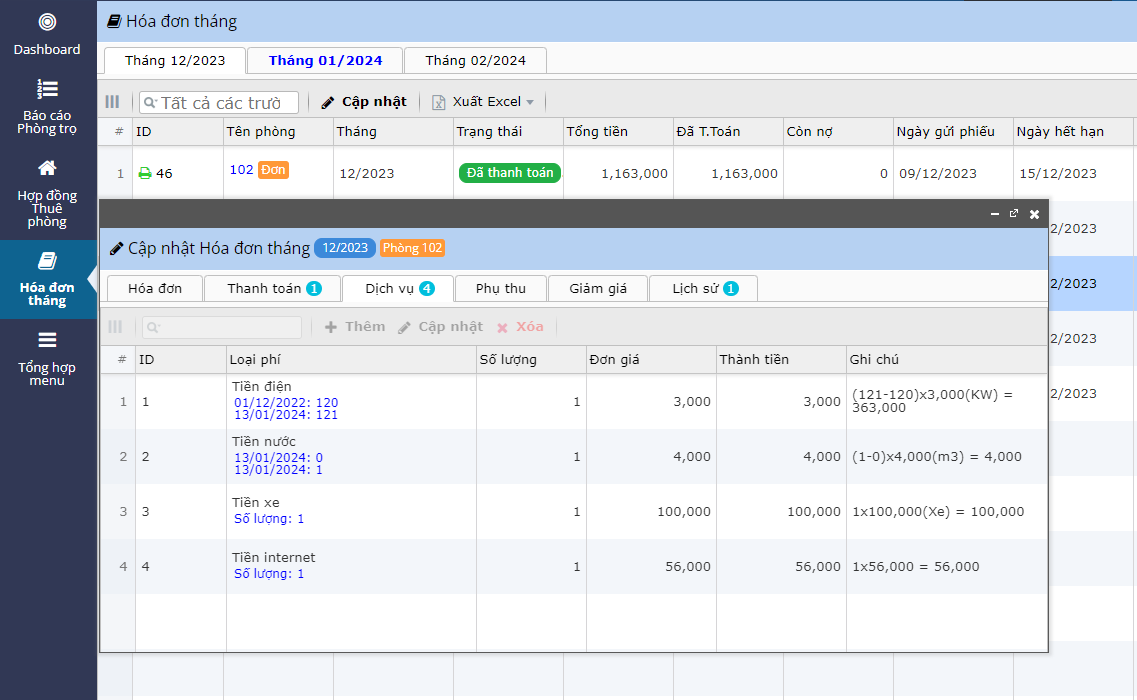Click the green print icon beside ID 46

[x=145, y=173]
